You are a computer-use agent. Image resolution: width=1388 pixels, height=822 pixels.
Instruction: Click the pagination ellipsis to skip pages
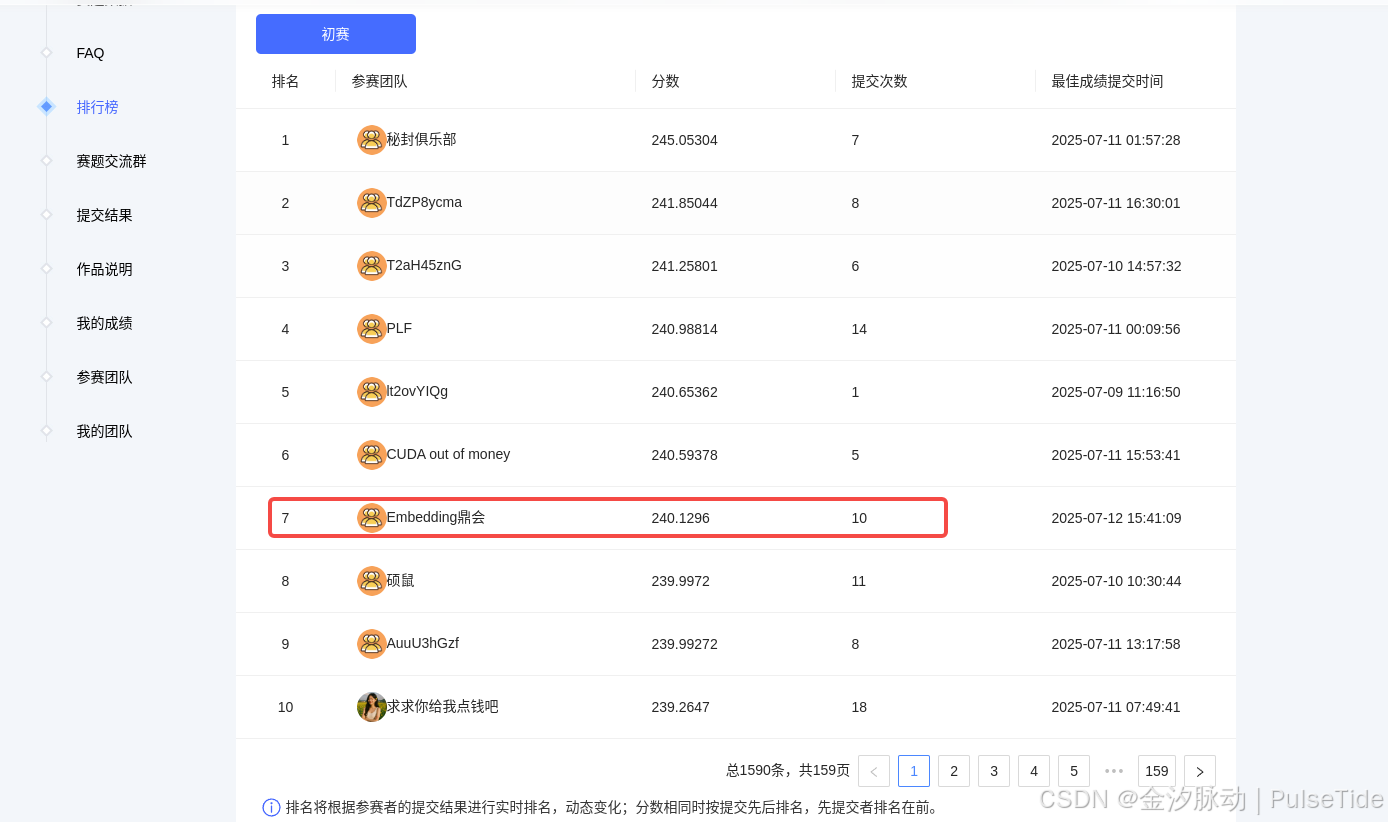click(x=1114, y=771)
